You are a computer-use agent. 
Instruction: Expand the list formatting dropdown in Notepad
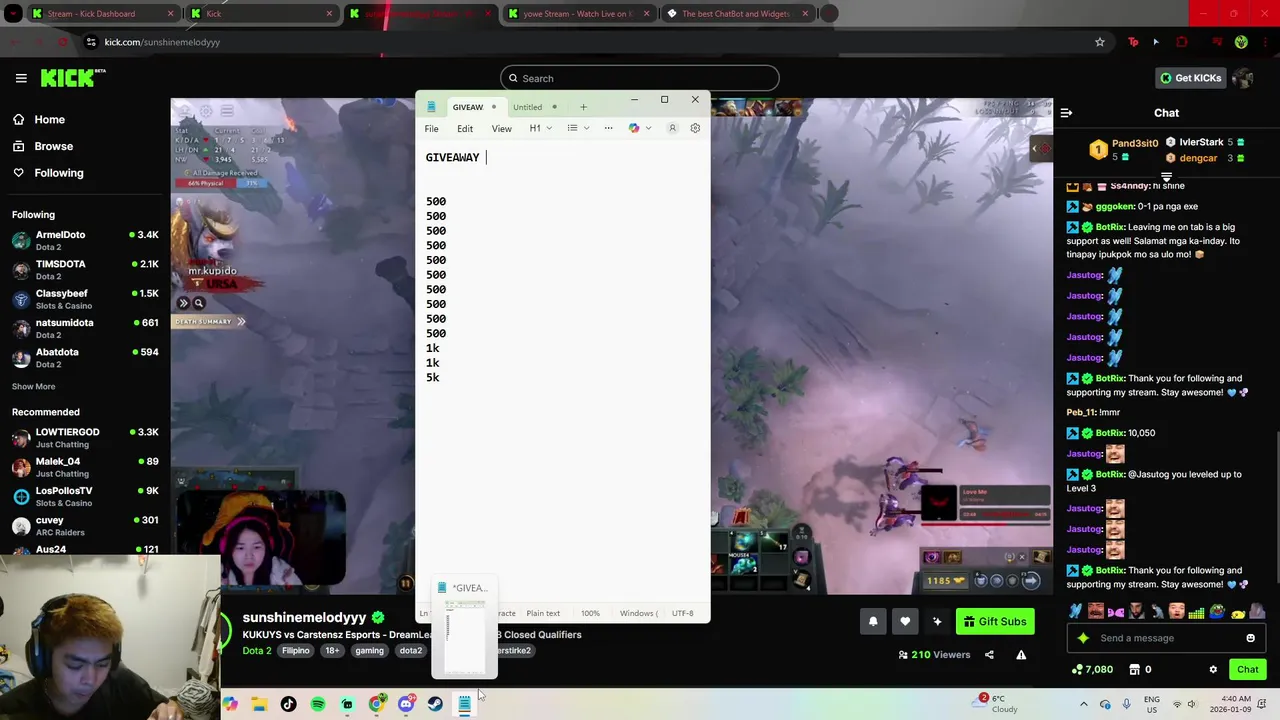[x=578, y=128]
